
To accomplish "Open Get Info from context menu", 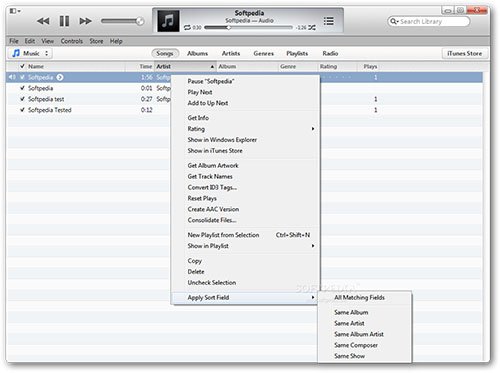I will (245, 118).
